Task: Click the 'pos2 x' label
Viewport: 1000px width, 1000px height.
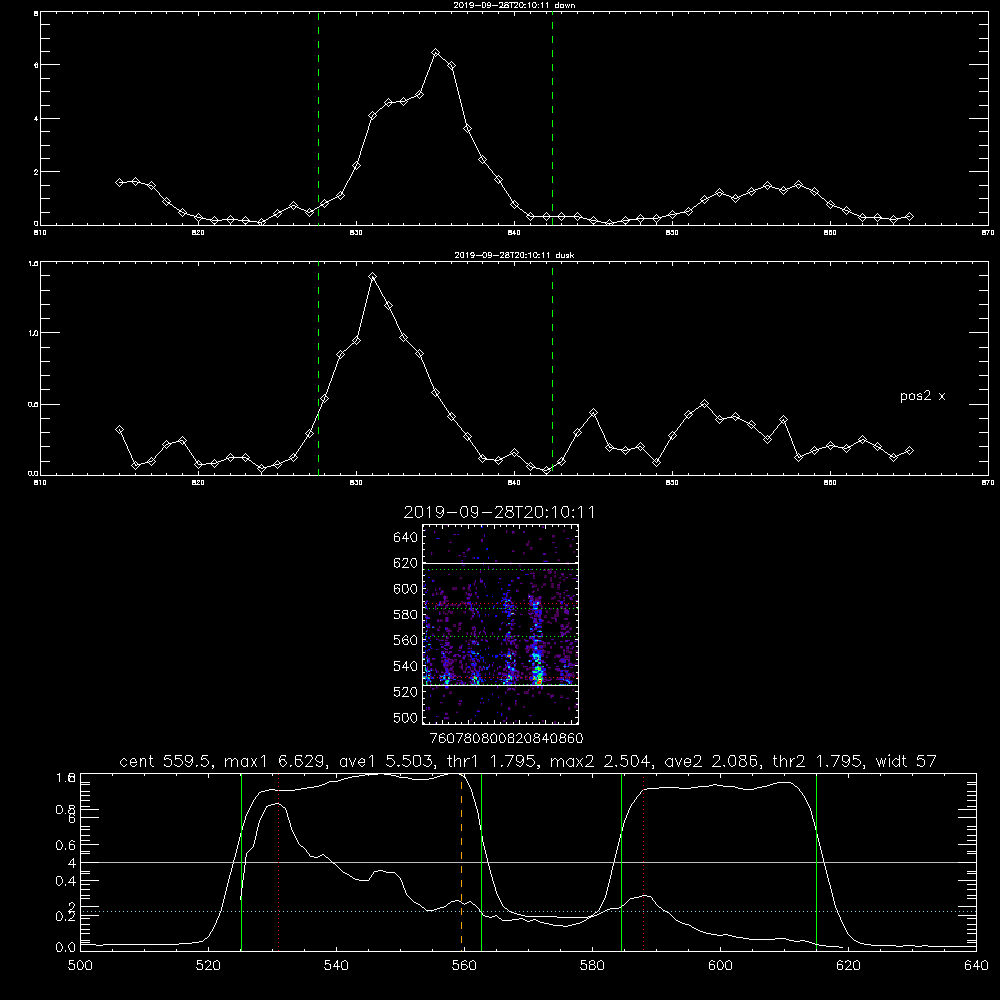Action: (x=922, y=396)
